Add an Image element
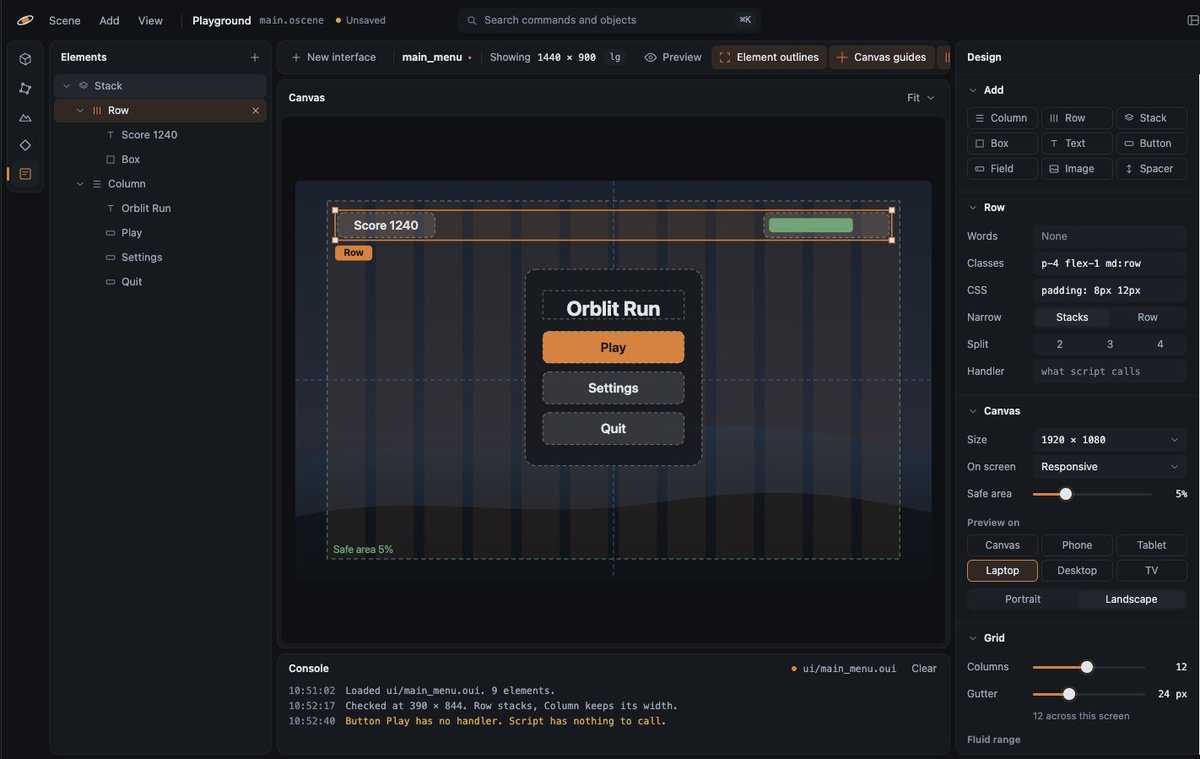The width and height of the screenshot is (1200, 759). click(1076, 169)
